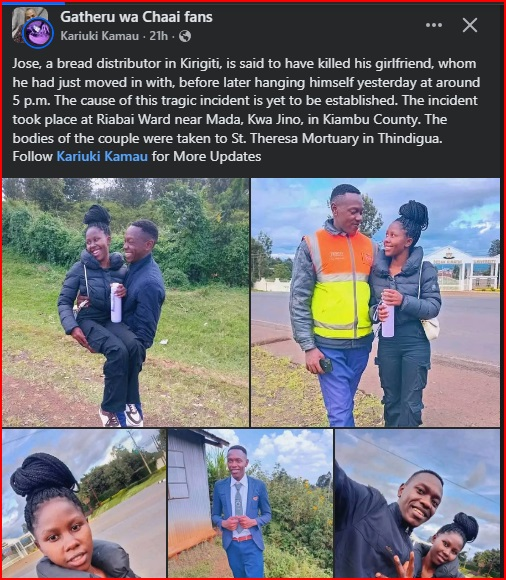
Task: Open the Gatheru wa Chaai fans group
Action: coord(136,17)
